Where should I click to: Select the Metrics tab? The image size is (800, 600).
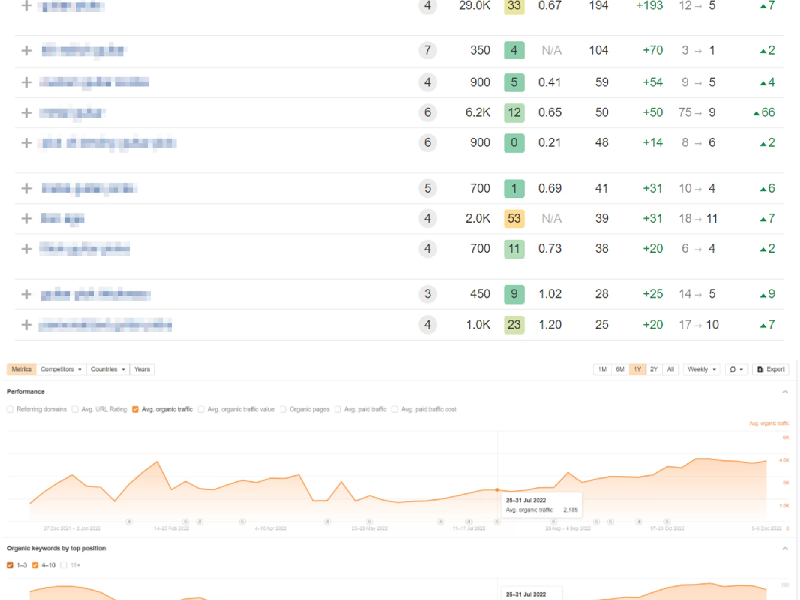21,369
